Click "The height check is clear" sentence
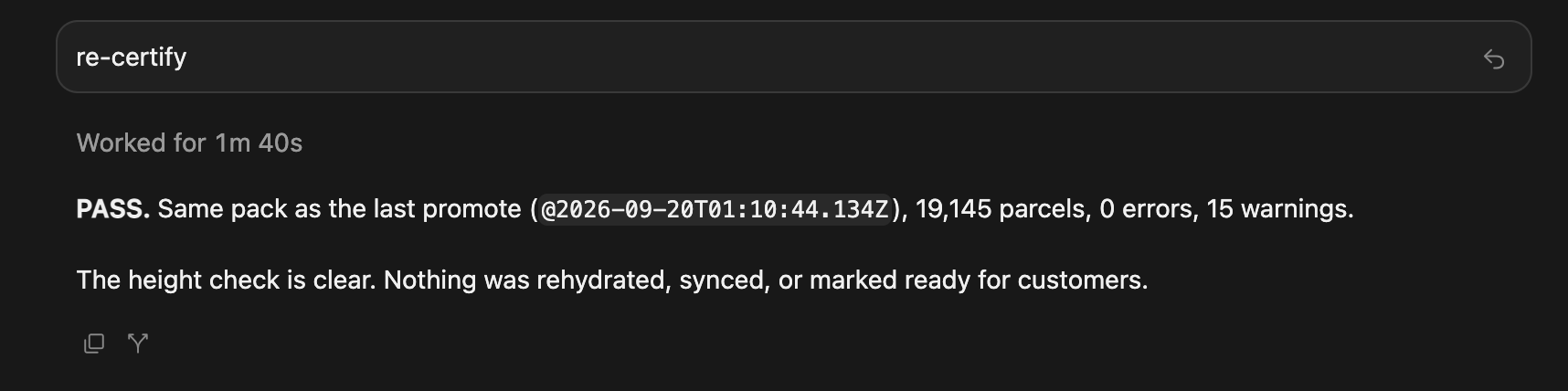This screenshot has width=1568, height=391. (226, 280)
